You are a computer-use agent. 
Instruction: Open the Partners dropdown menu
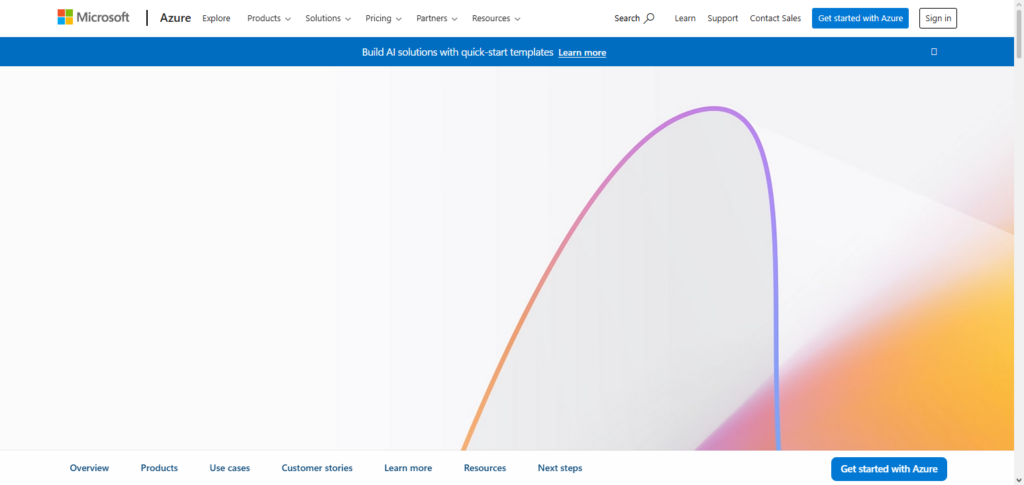[x=437, y=18]
